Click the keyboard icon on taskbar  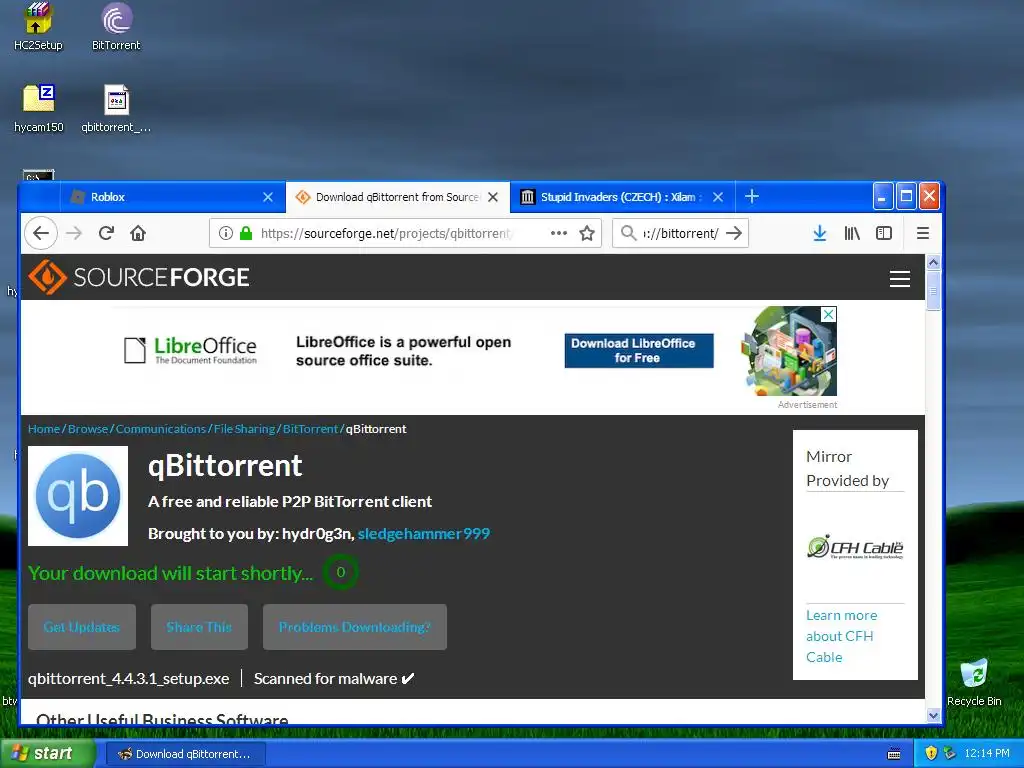(x=894, y=754)
